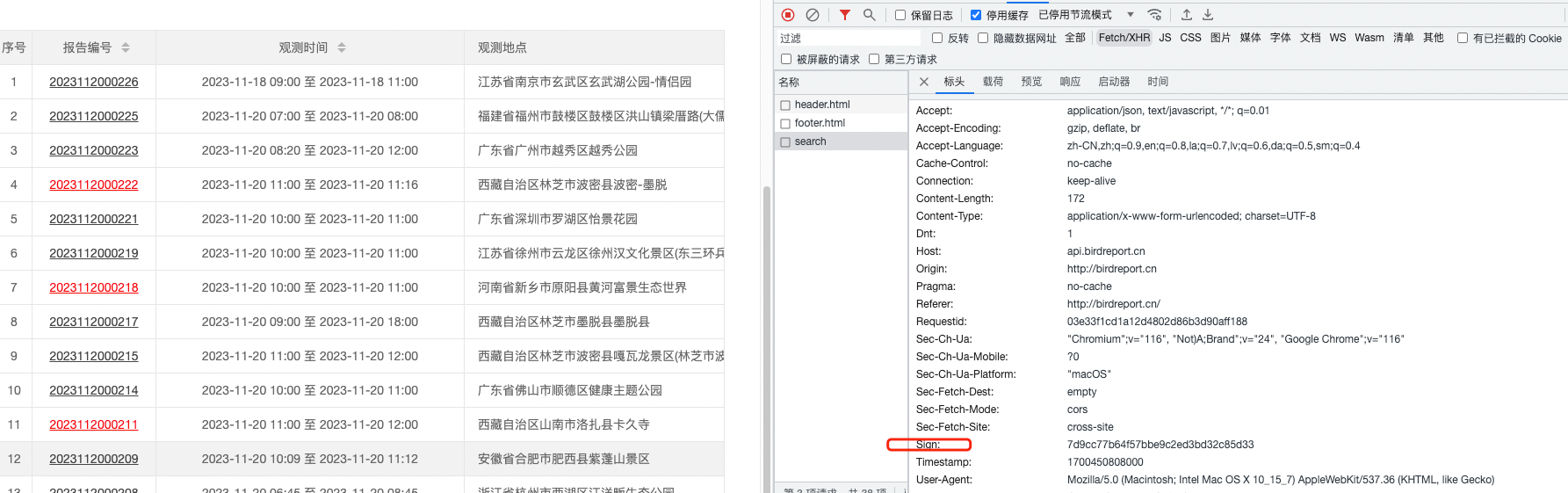The width and height of the screenshot is (1568, 493).
Task: Close the request details panel
Action: click(924, 82)
